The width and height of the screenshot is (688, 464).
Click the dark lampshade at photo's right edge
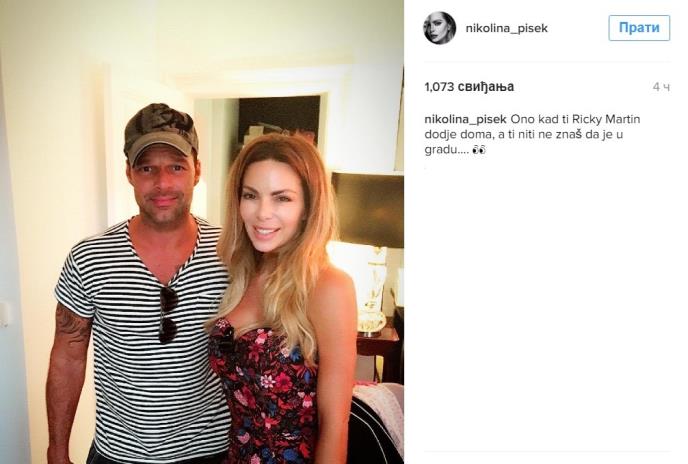[x=368, y=210]
